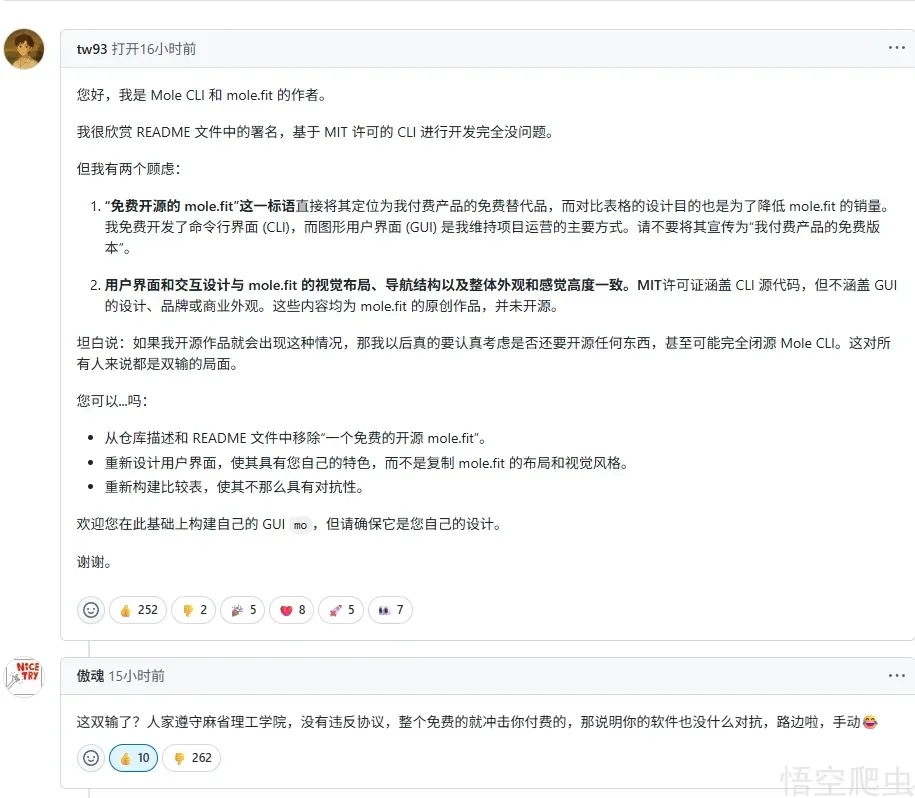Click bullet 重新设计用户界面

coord(367,463)
